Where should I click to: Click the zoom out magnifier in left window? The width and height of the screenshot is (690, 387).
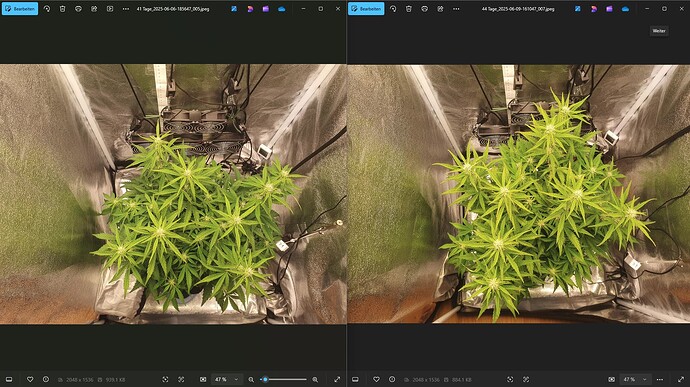[251, 379]
